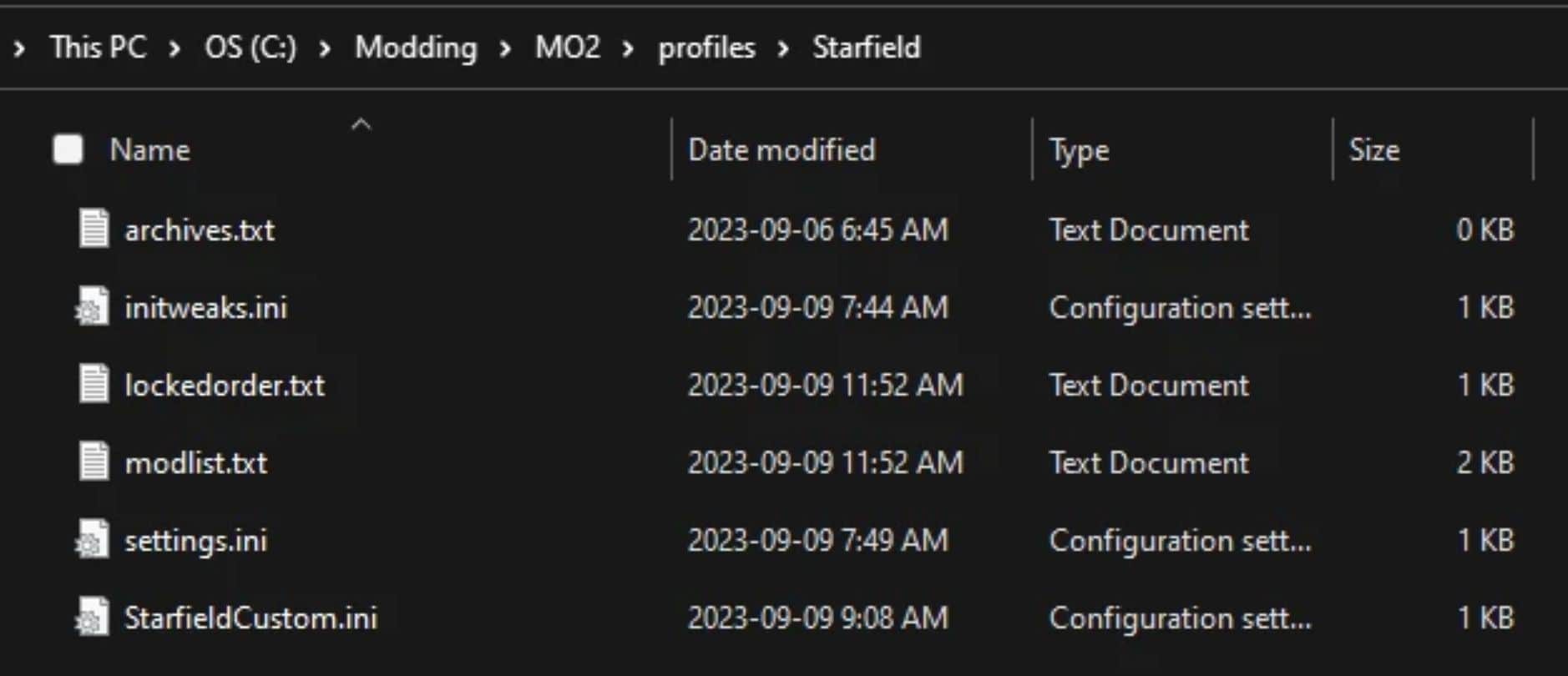The height and width of the screenshot is (676, 1568).
Task: Click the settings.ini gear file icon
Action: 93,540
